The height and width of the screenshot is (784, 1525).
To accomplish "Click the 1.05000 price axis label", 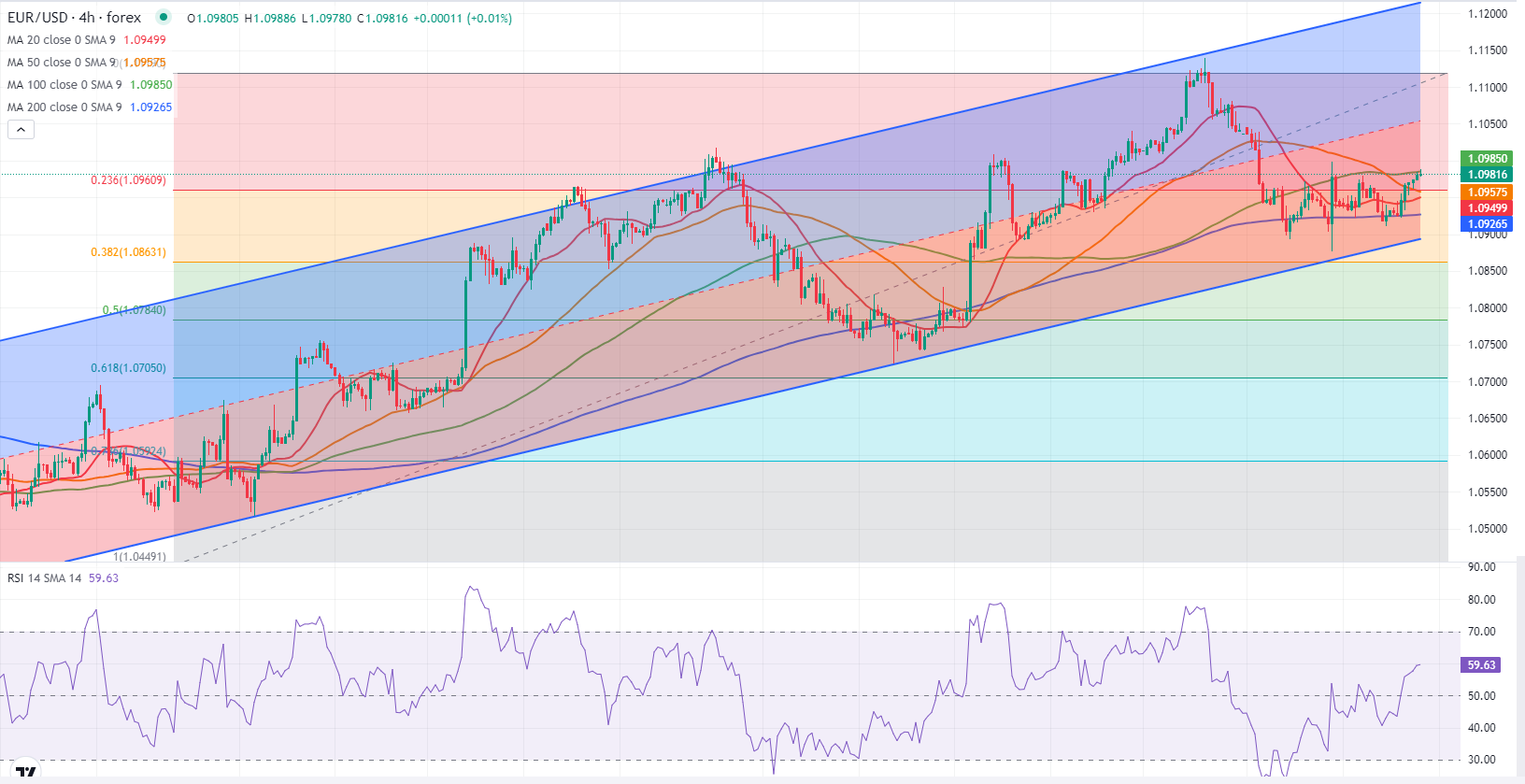I will [x=1487, y=529].
